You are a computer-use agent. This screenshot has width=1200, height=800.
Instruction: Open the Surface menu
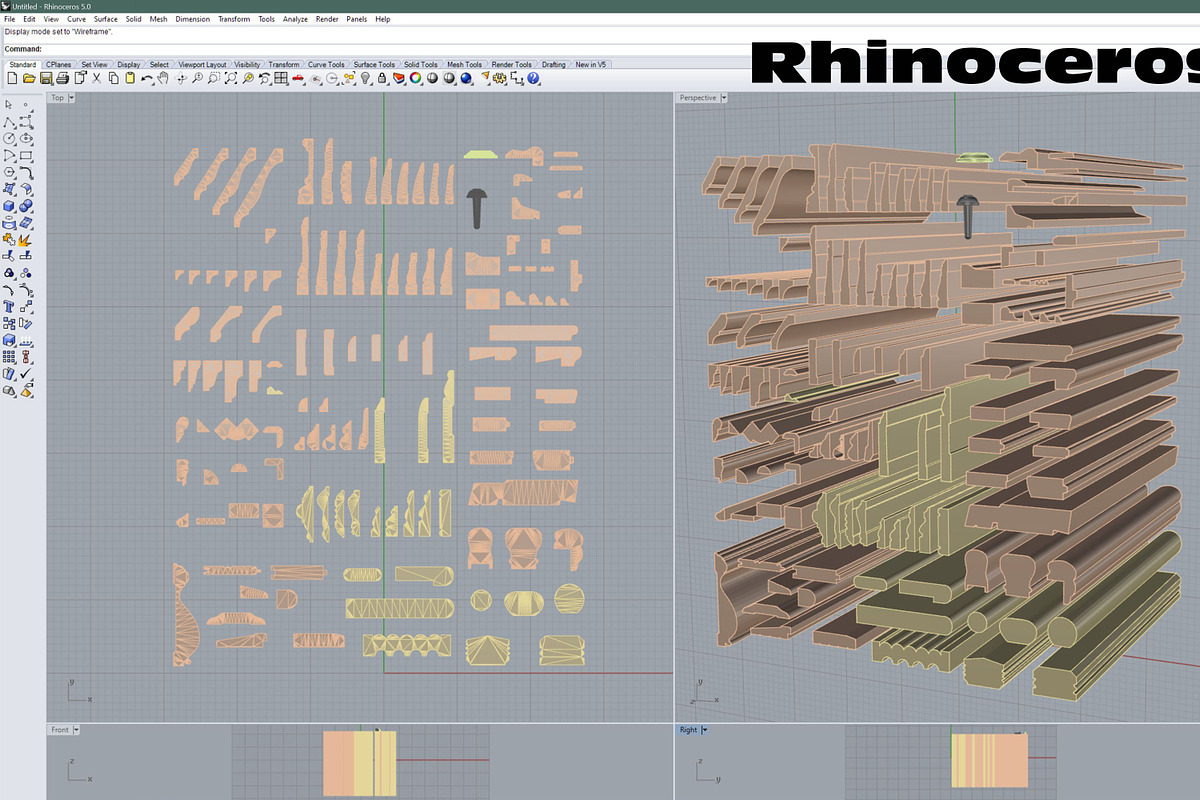pos(105,19)
